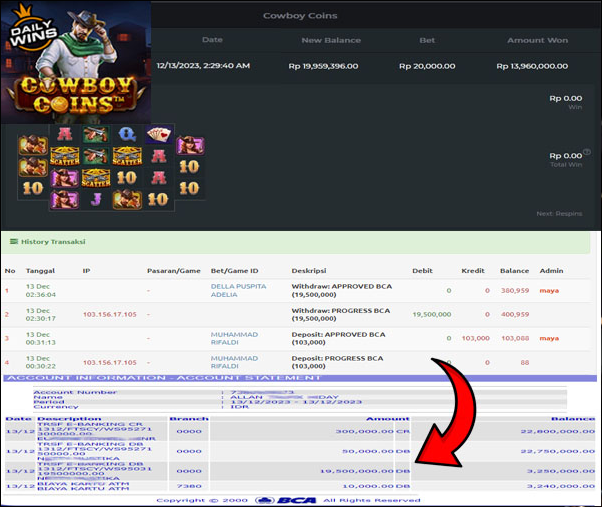Click the BIAYA KARTU ATM description
Screen dimensions: 602x507
point(83,486)
